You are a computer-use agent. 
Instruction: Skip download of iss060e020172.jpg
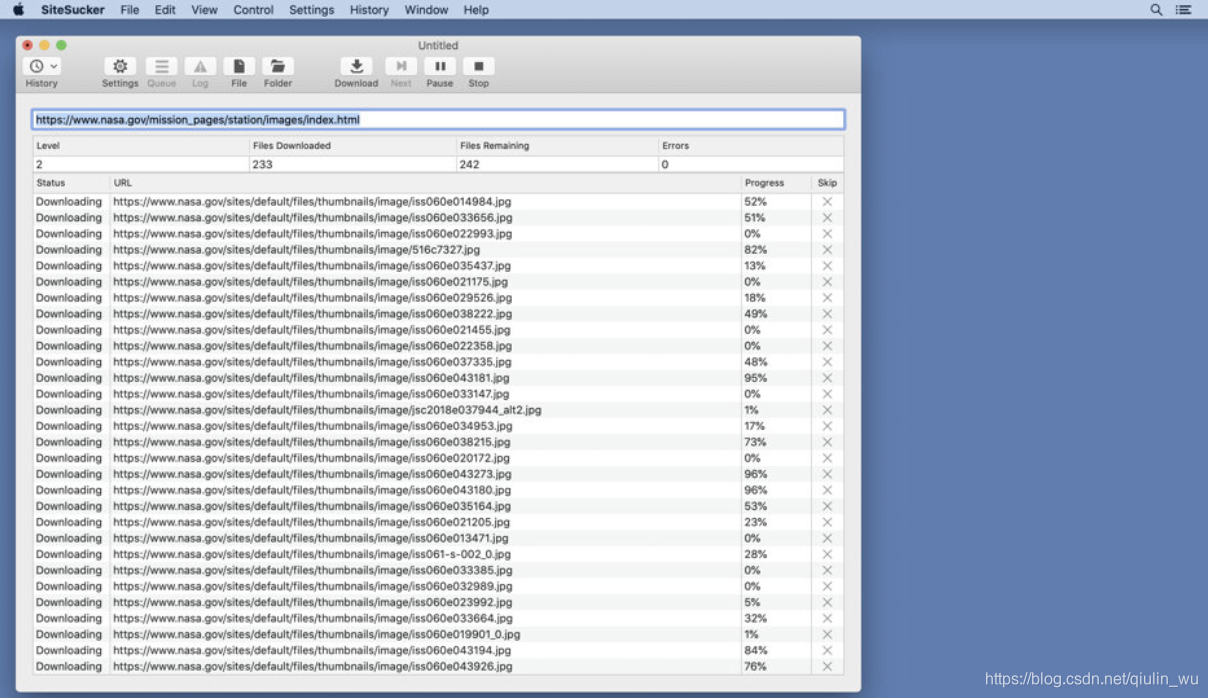827,458
